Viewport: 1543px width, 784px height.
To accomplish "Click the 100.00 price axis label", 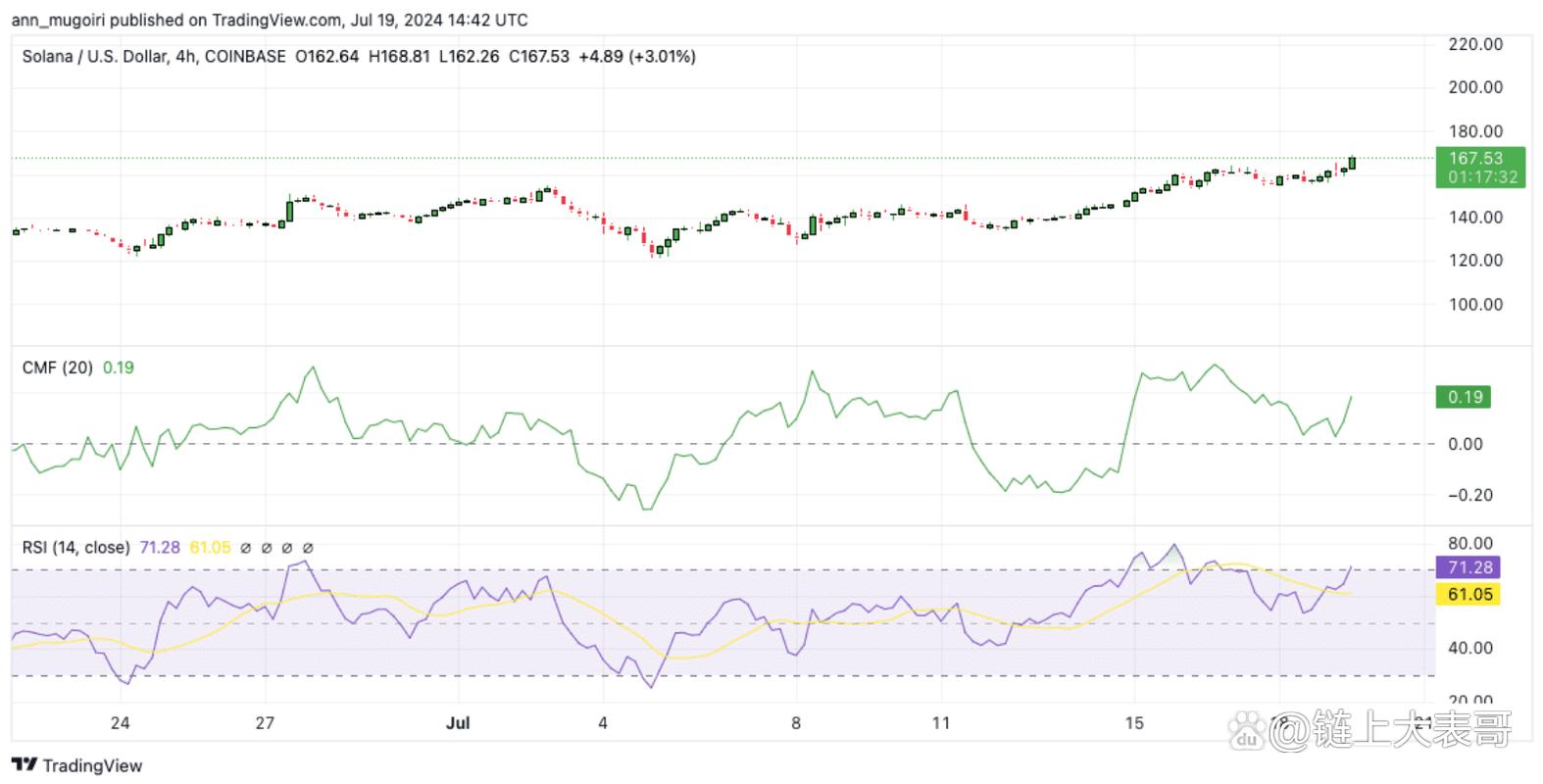I will 1475,305.
